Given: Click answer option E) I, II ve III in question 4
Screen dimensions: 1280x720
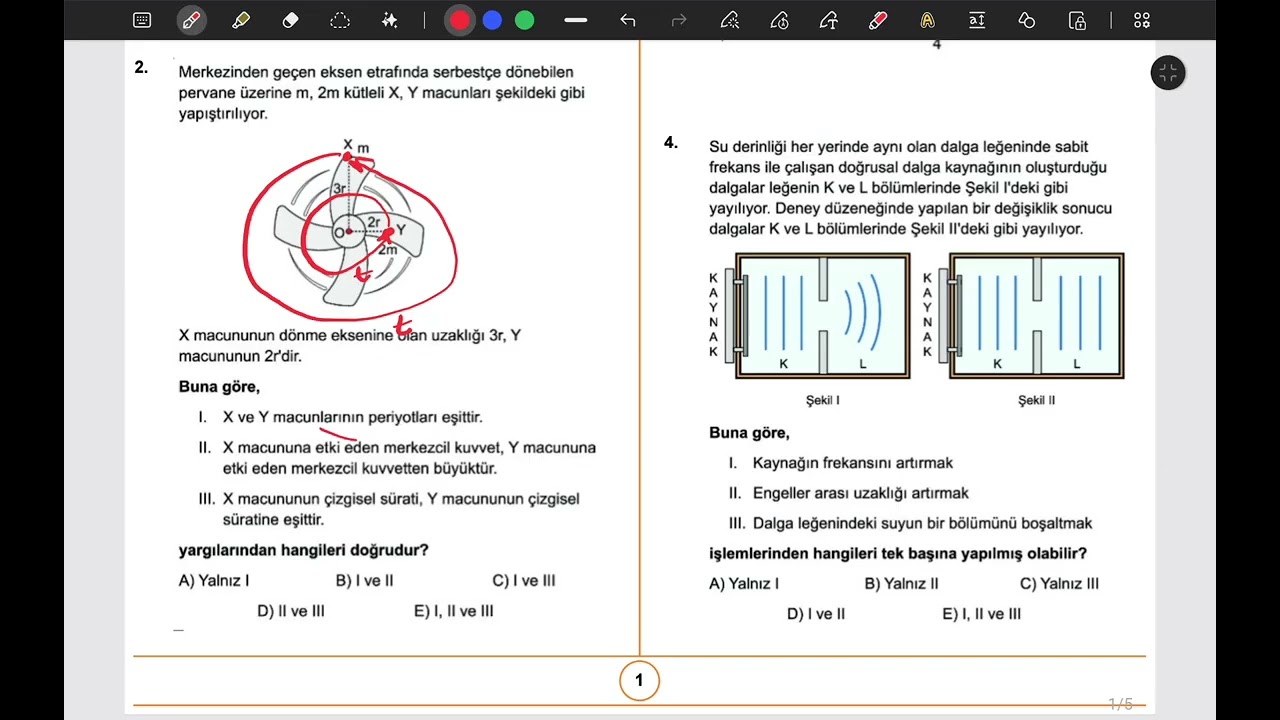Looking at the screenshot, I should [982, 614].
